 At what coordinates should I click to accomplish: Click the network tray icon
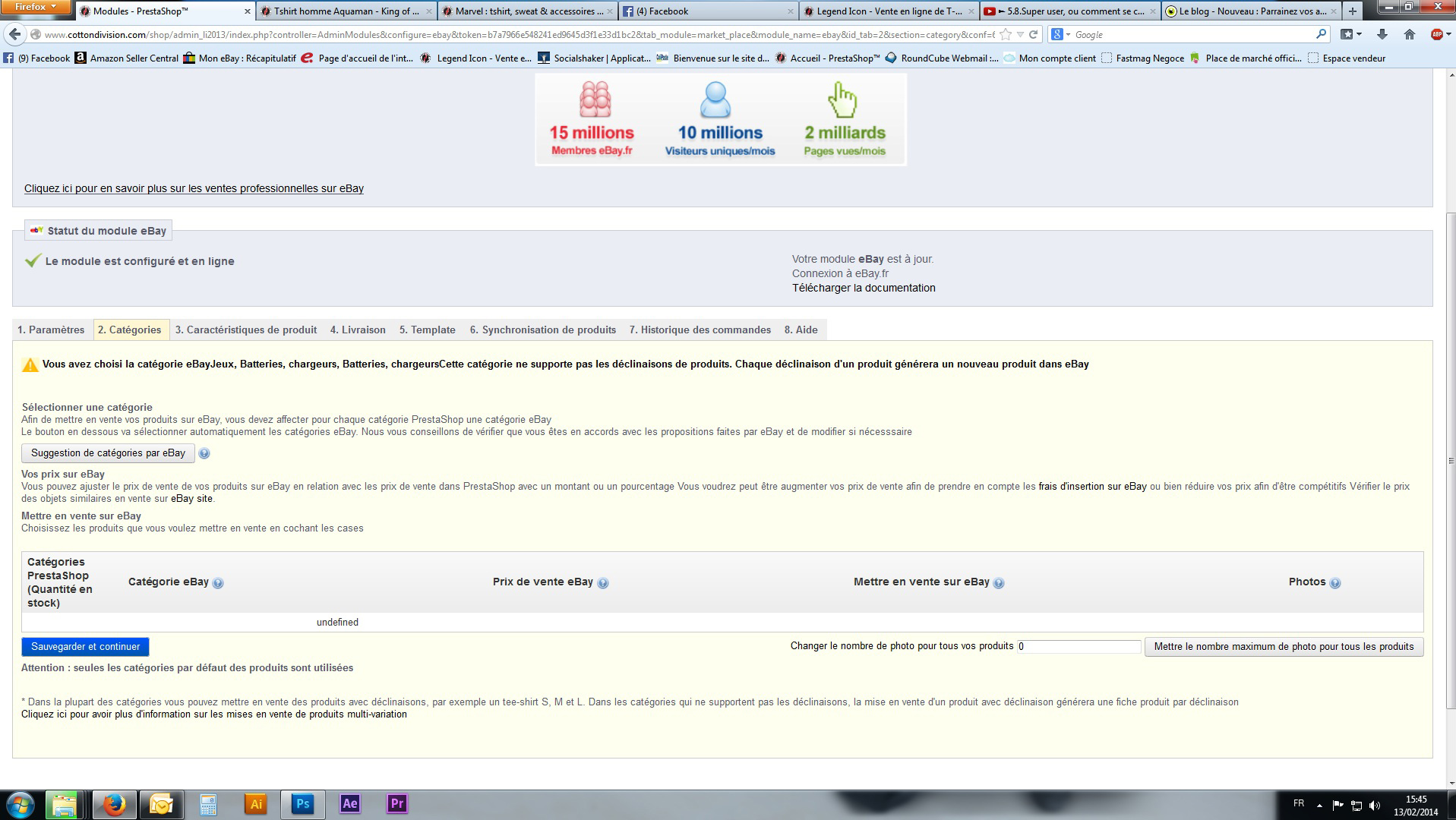coord(1356,805)
